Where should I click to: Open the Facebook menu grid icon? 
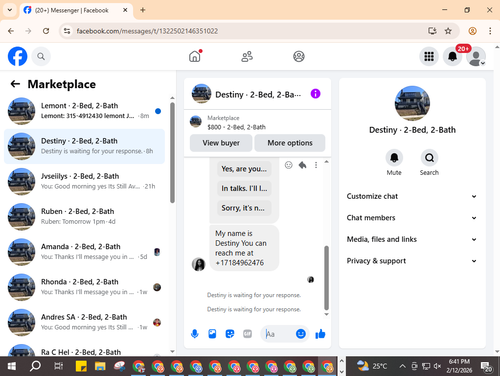[x=429, y=56]
